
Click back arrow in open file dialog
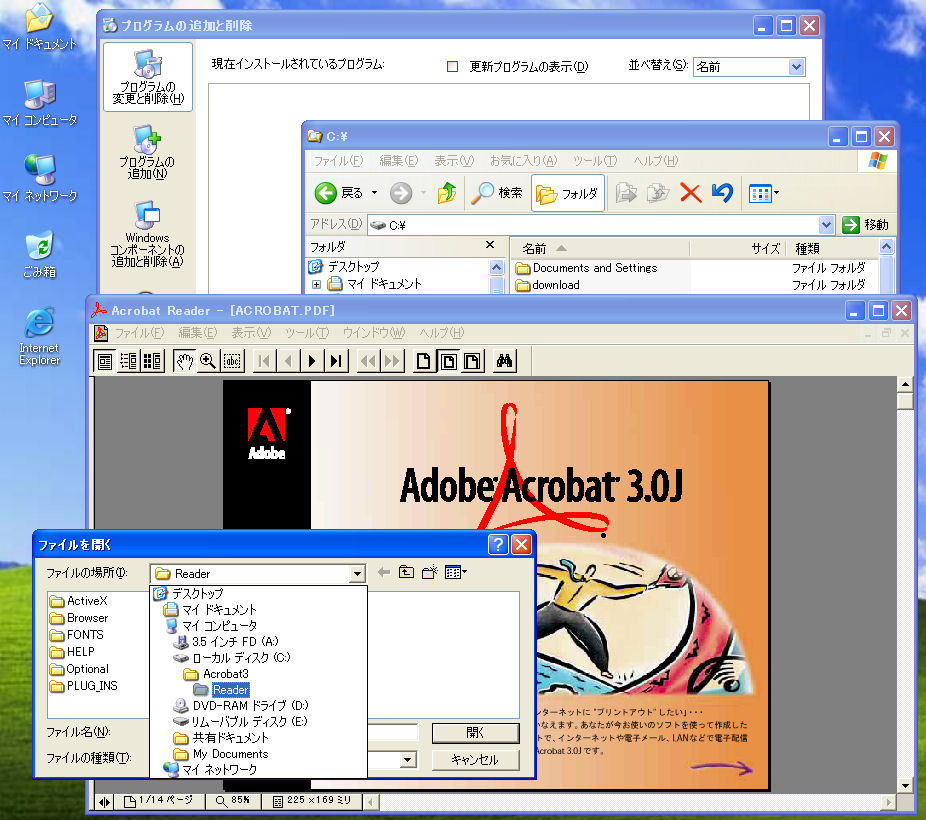click(x=384, y=572)
